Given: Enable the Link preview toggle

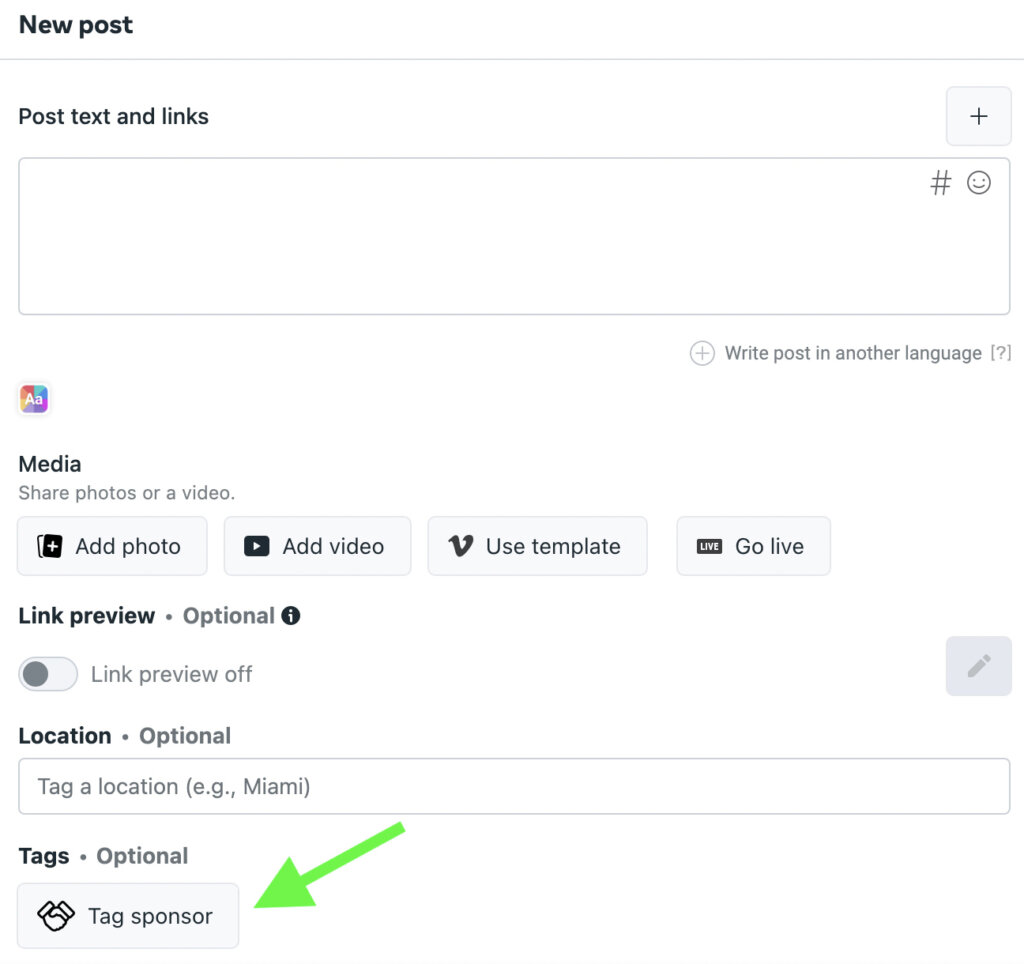Looking at the screenshot, I should click(x=48, y=674).
